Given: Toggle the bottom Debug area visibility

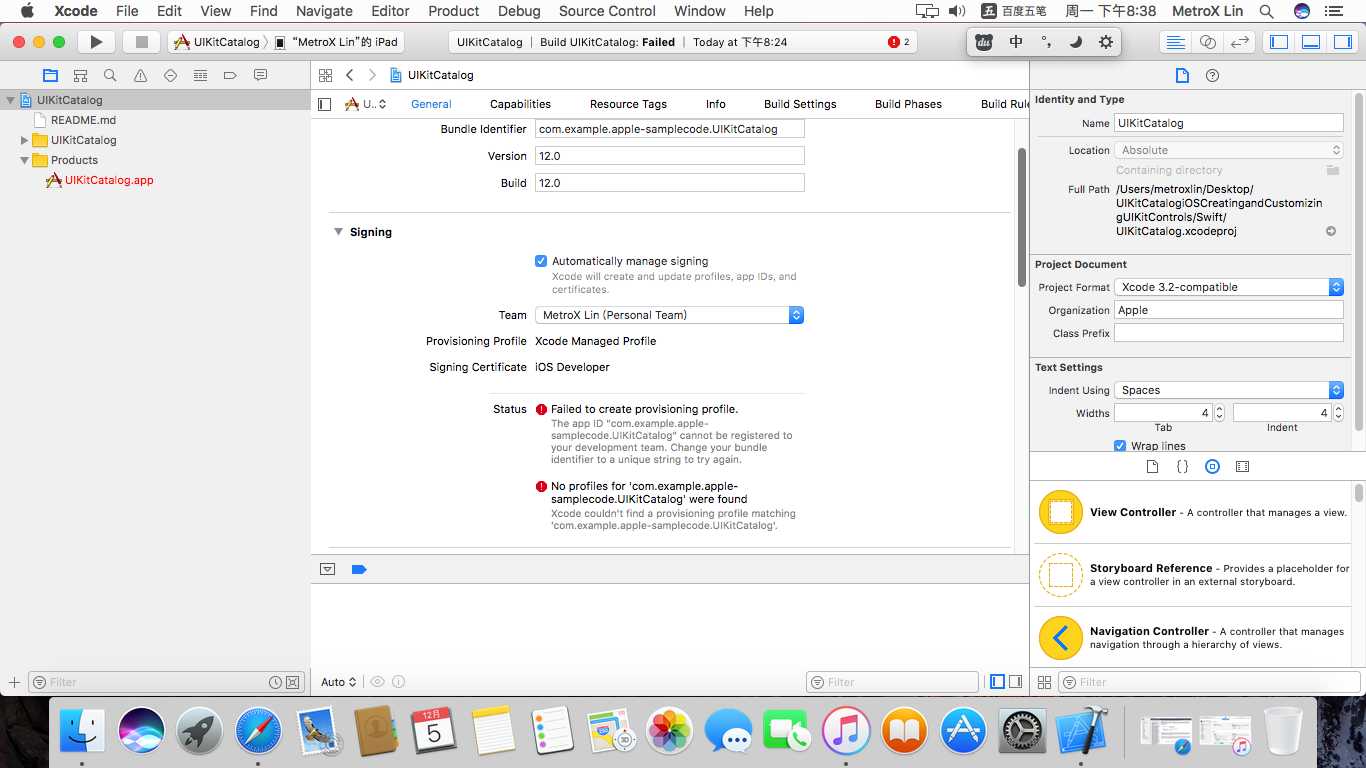Looking at the screenshot, I should [1311, 42].
